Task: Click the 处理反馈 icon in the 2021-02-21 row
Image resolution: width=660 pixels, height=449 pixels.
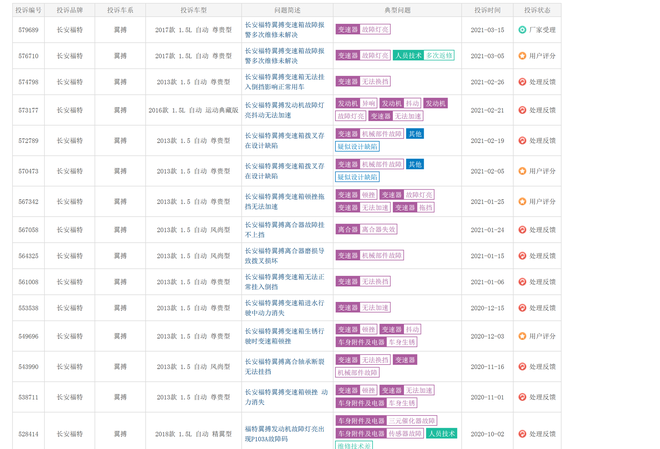Action: [x=522, y=110]
